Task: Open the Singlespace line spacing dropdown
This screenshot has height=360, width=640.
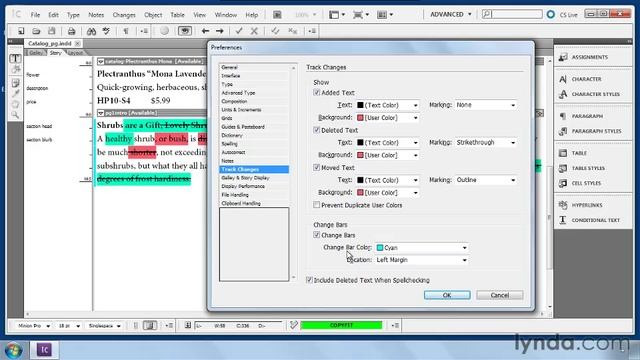Action: coord(104,326)
